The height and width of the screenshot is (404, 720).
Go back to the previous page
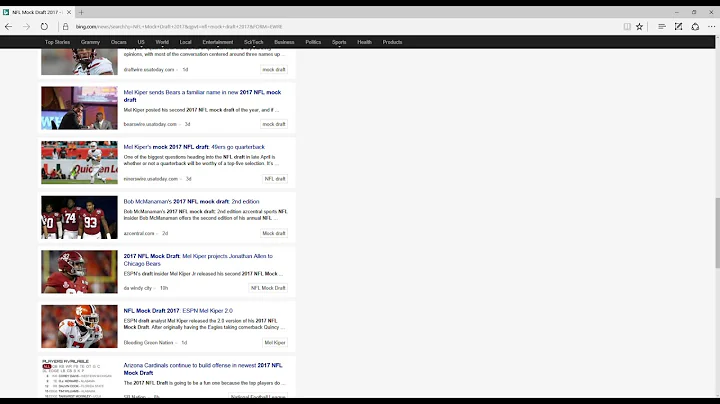click(x=8, y=27)
